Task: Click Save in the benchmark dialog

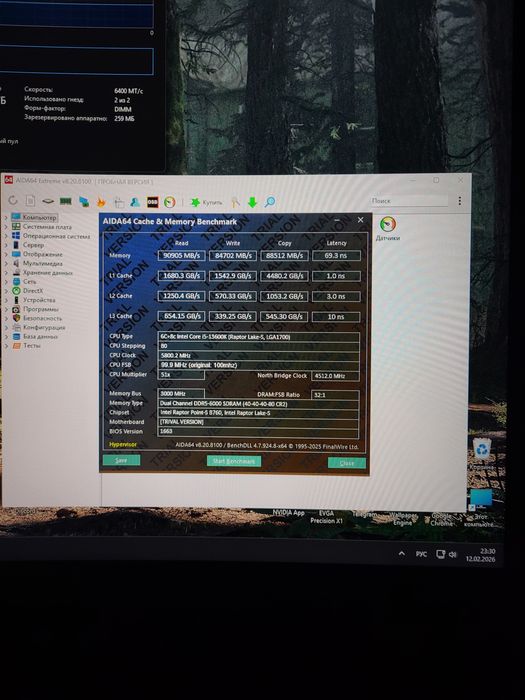Action: coord(121,460)
